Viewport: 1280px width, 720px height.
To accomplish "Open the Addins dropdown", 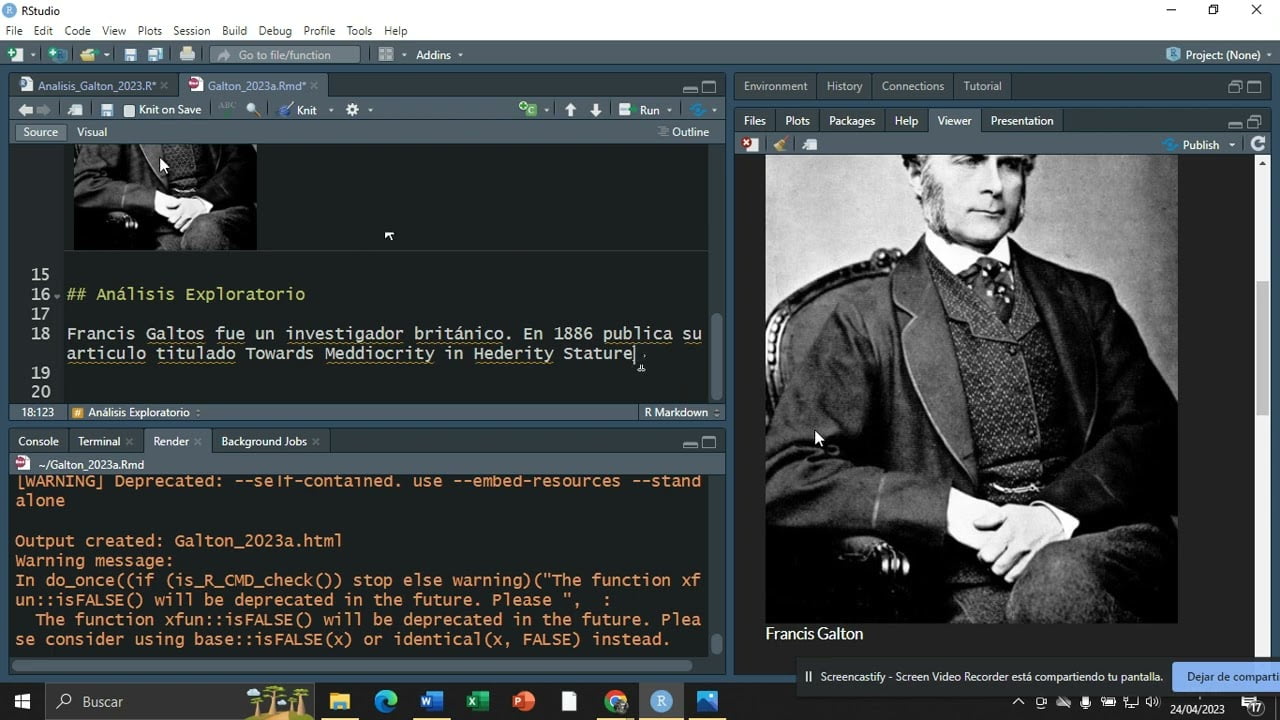I will coord(439,55).
